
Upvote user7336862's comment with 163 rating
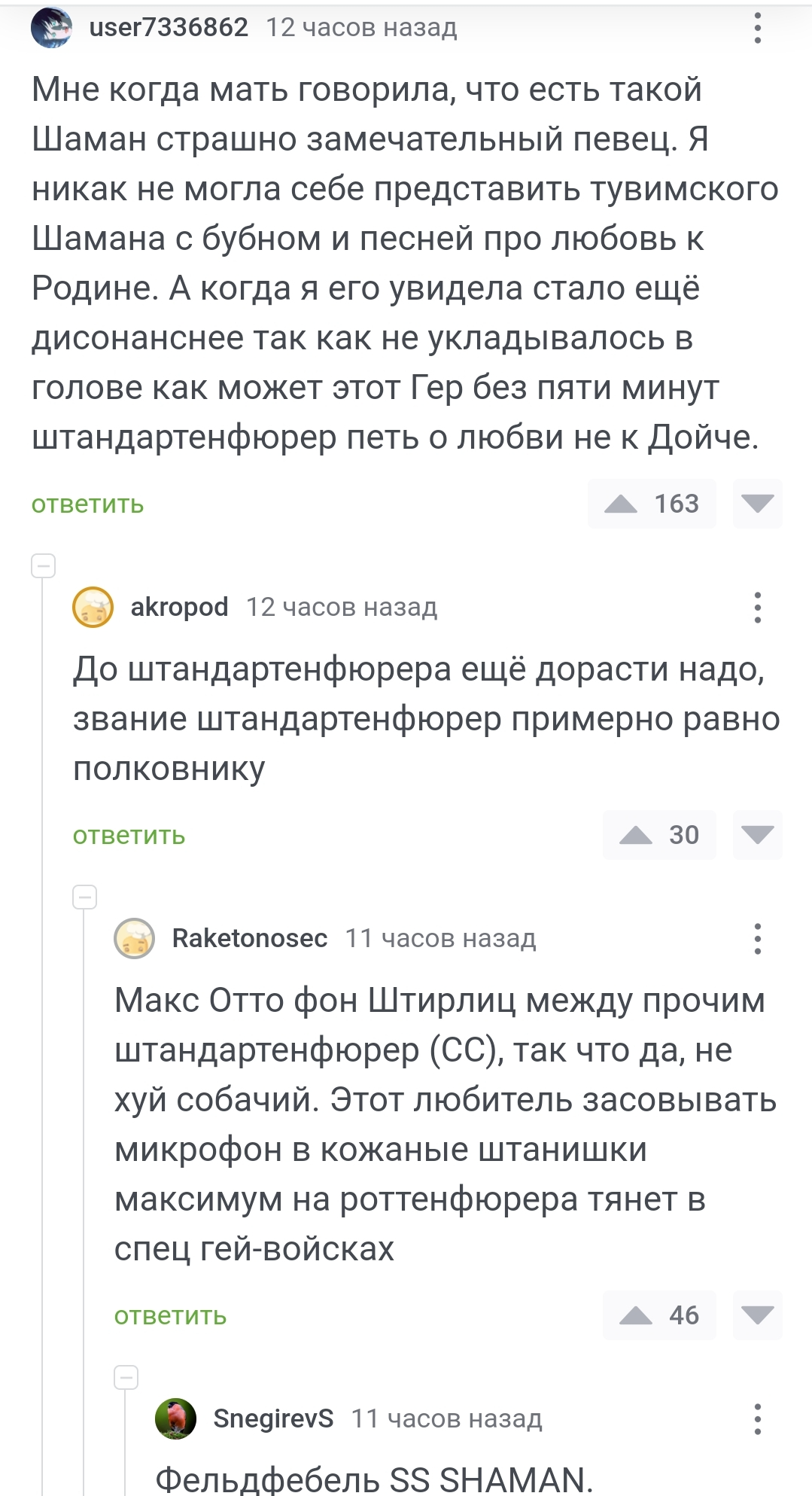point(622,504)
